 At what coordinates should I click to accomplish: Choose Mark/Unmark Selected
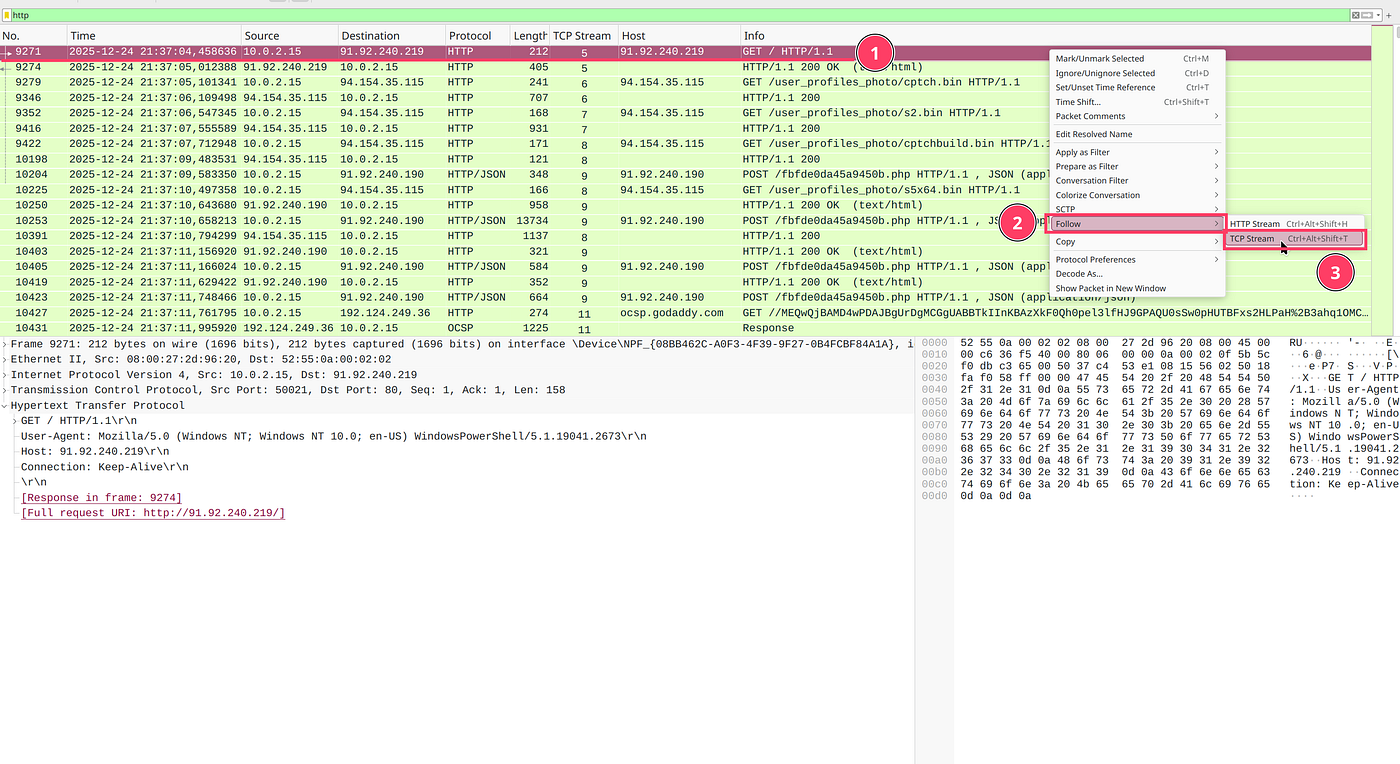click(x=1137, y=58)
